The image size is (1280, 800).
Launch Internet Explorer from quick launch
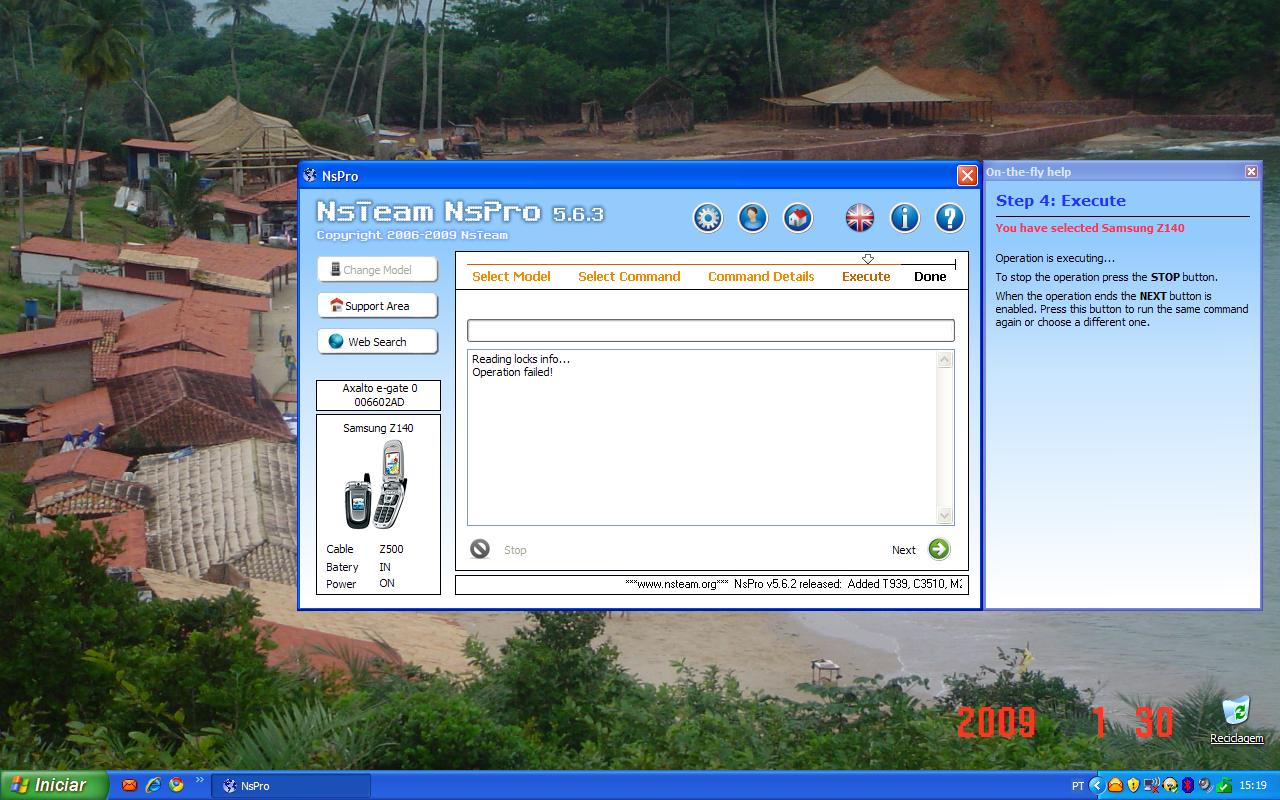click(x=153, y=785)
